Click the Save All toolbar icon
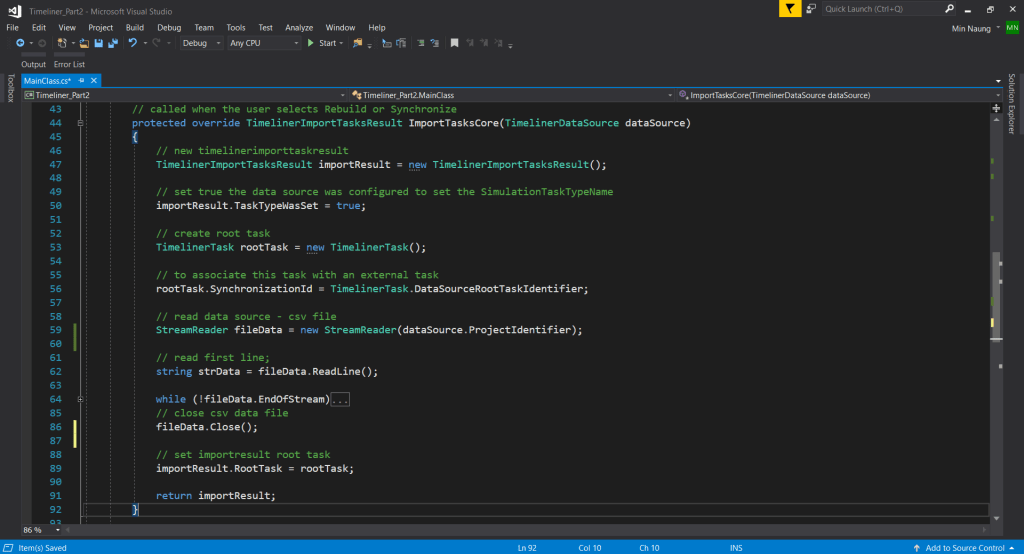The image size is (1024, 554). point(111,43)
